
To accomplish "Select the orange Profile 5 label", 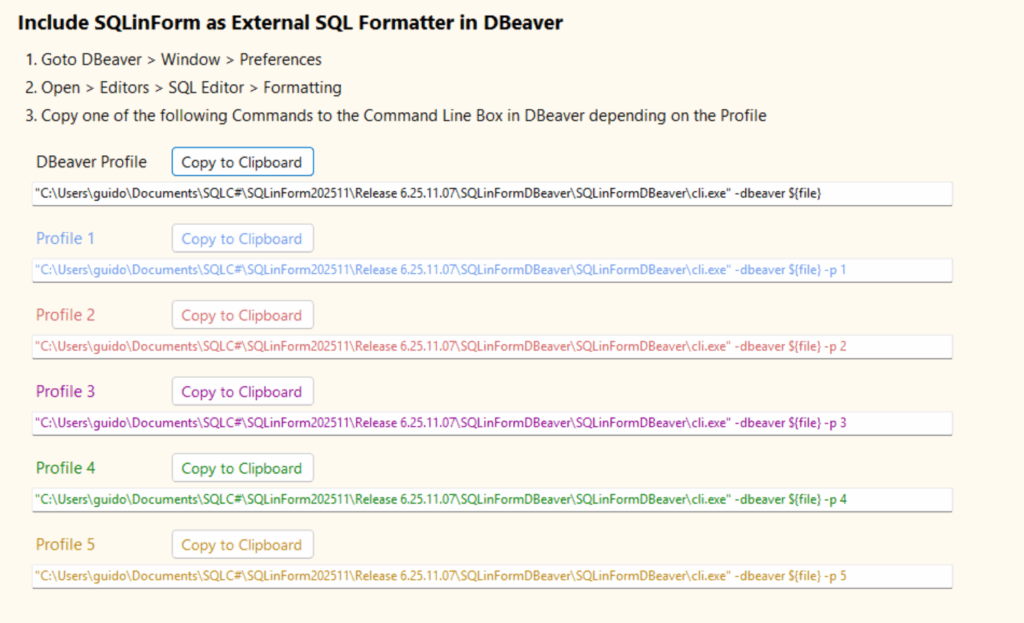I will pyautogui.click(x=66, y=545).
